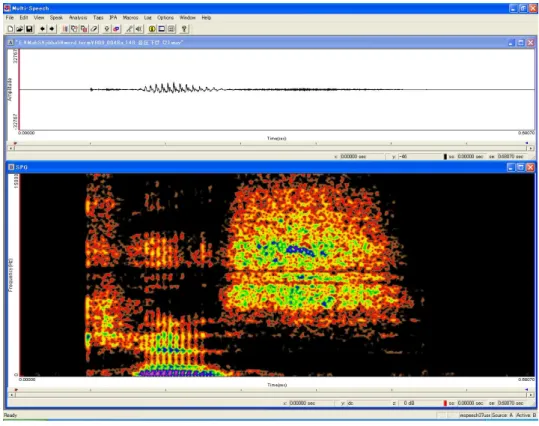This screenshot has height=426, width=539.
Task: Click the 'Ready' status bar text
Action: click(x=10, y=415)
